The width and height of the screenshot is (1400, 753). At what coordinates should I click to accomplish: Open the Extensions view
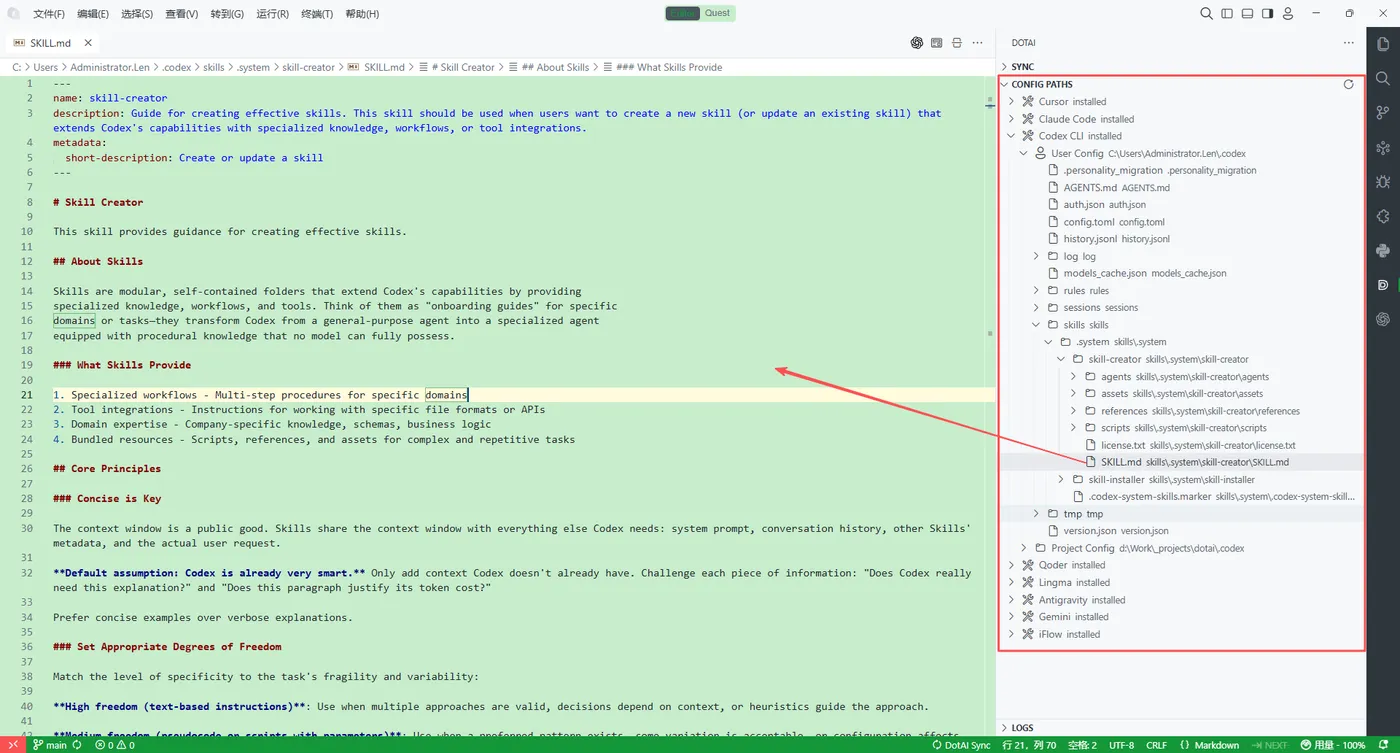(x=1383, y=216)
